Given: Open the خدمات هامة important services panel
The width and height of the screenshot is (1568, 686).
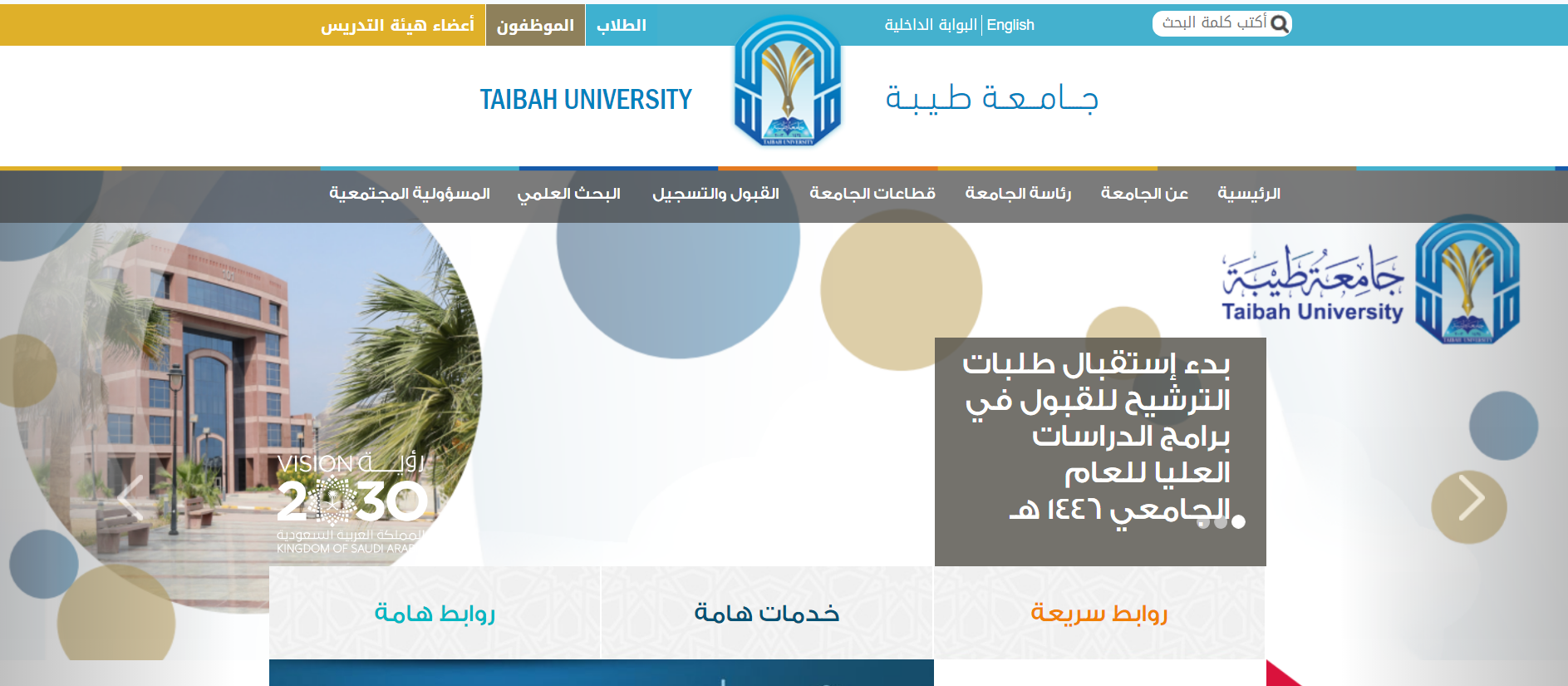Looking at the screenshot, I should [767, 613].
